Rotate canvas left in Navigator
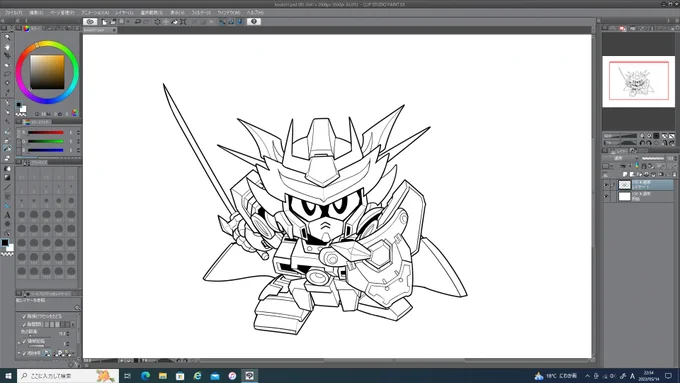680x383 pixels. pyautogui.click(x=643, y=142)
